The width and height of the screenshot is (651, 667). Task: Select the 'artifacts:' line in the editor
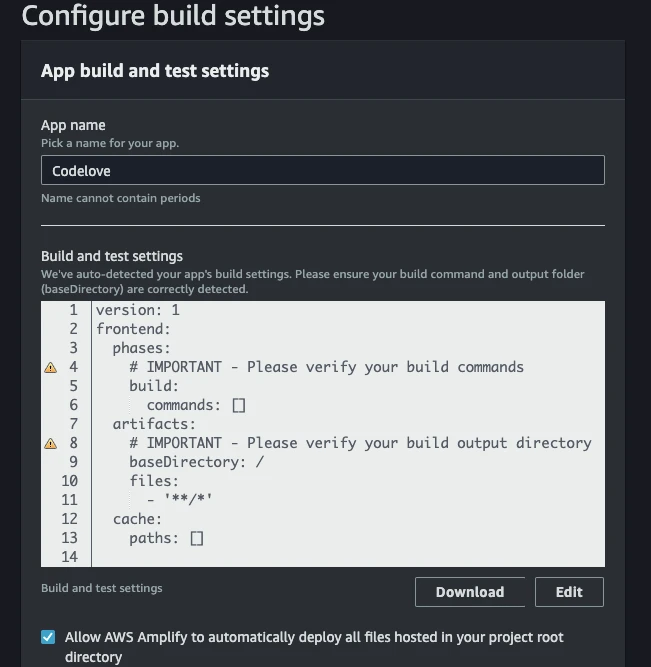click(x=155, y=424)
